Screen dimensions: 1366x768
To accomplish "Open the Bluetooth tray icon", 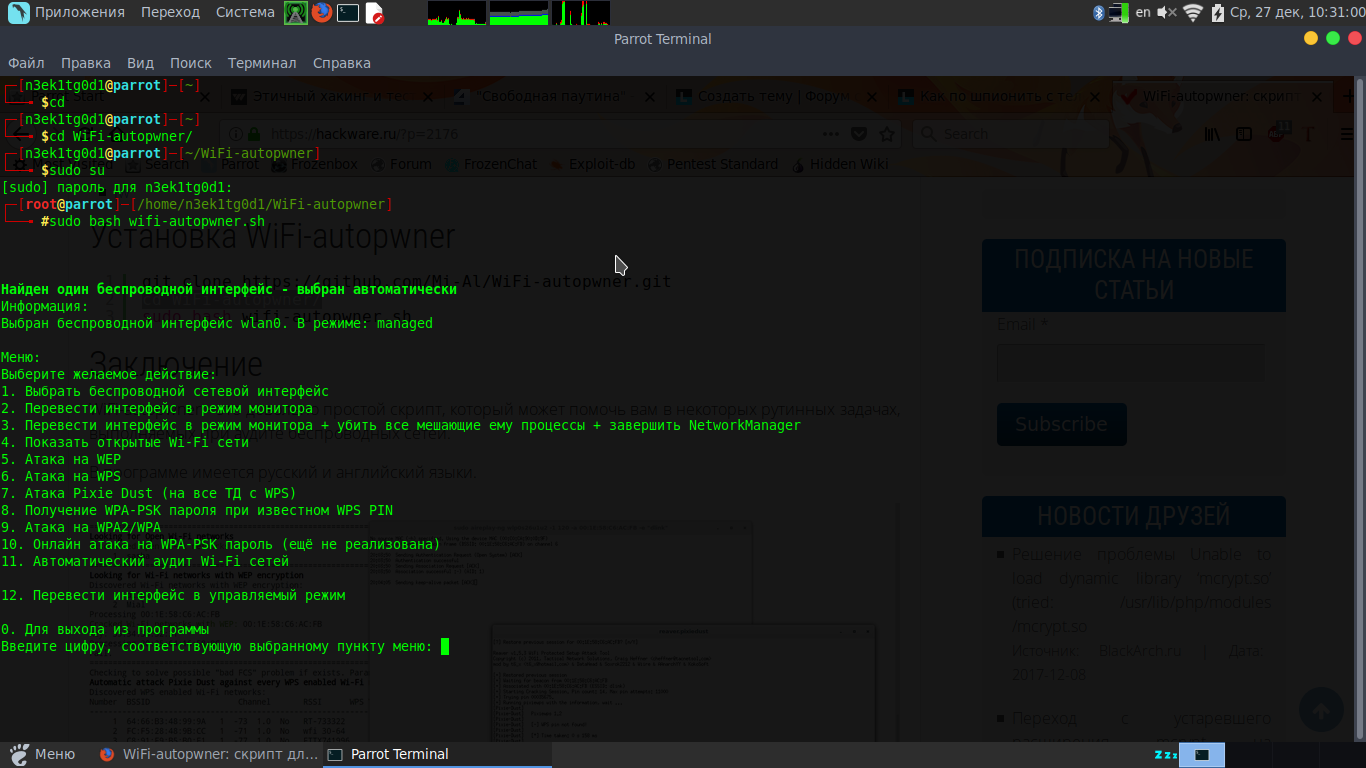I will [1097, 13].
